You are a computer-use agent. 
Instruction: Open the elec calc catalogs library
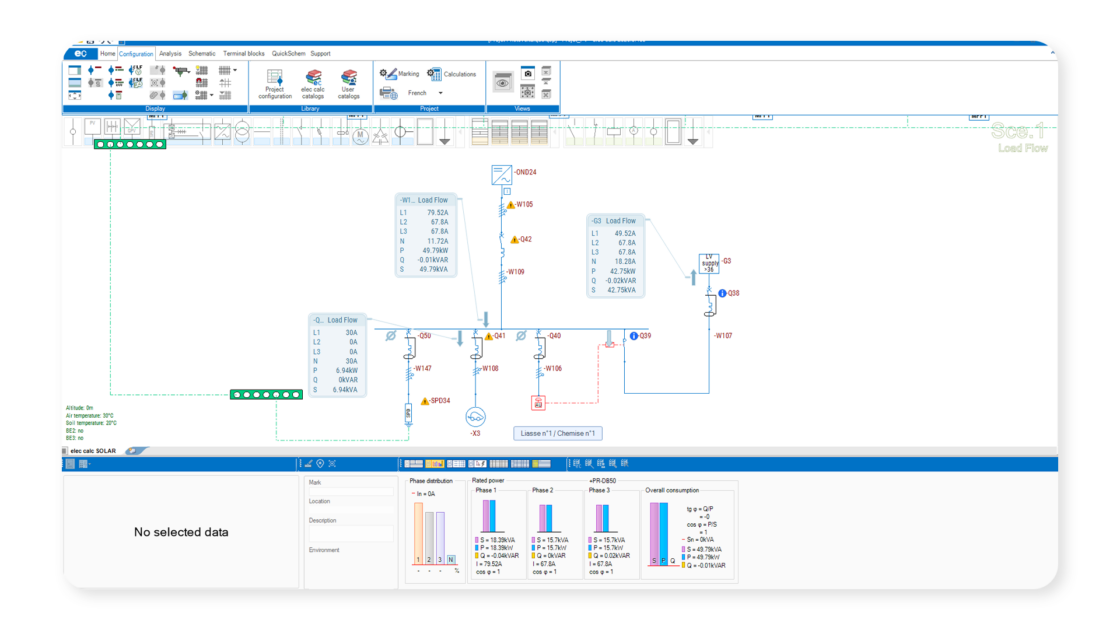click(x=313, y=83)
